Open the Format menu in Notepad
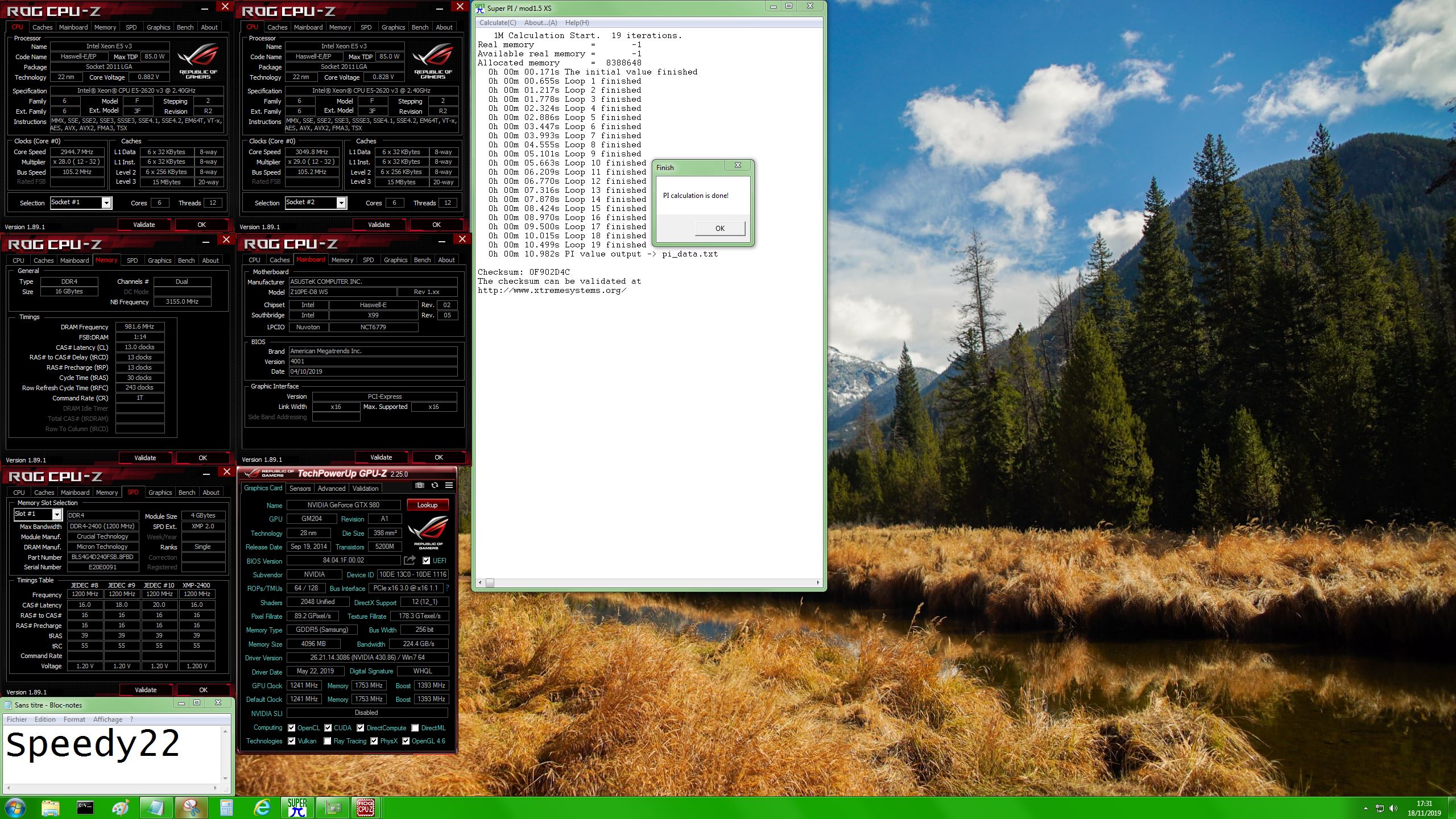This screenshot has width=1456, height=819. (75, 719)
